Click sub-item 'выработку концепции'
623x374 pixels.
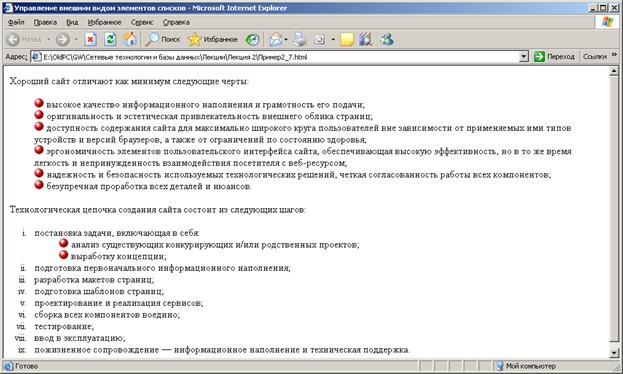point(118,256)
